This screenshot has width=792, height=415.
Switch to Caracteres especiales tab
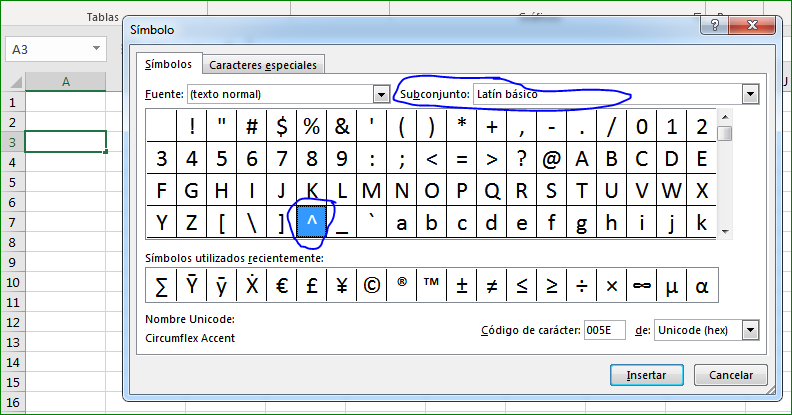[x=263, y=65]
